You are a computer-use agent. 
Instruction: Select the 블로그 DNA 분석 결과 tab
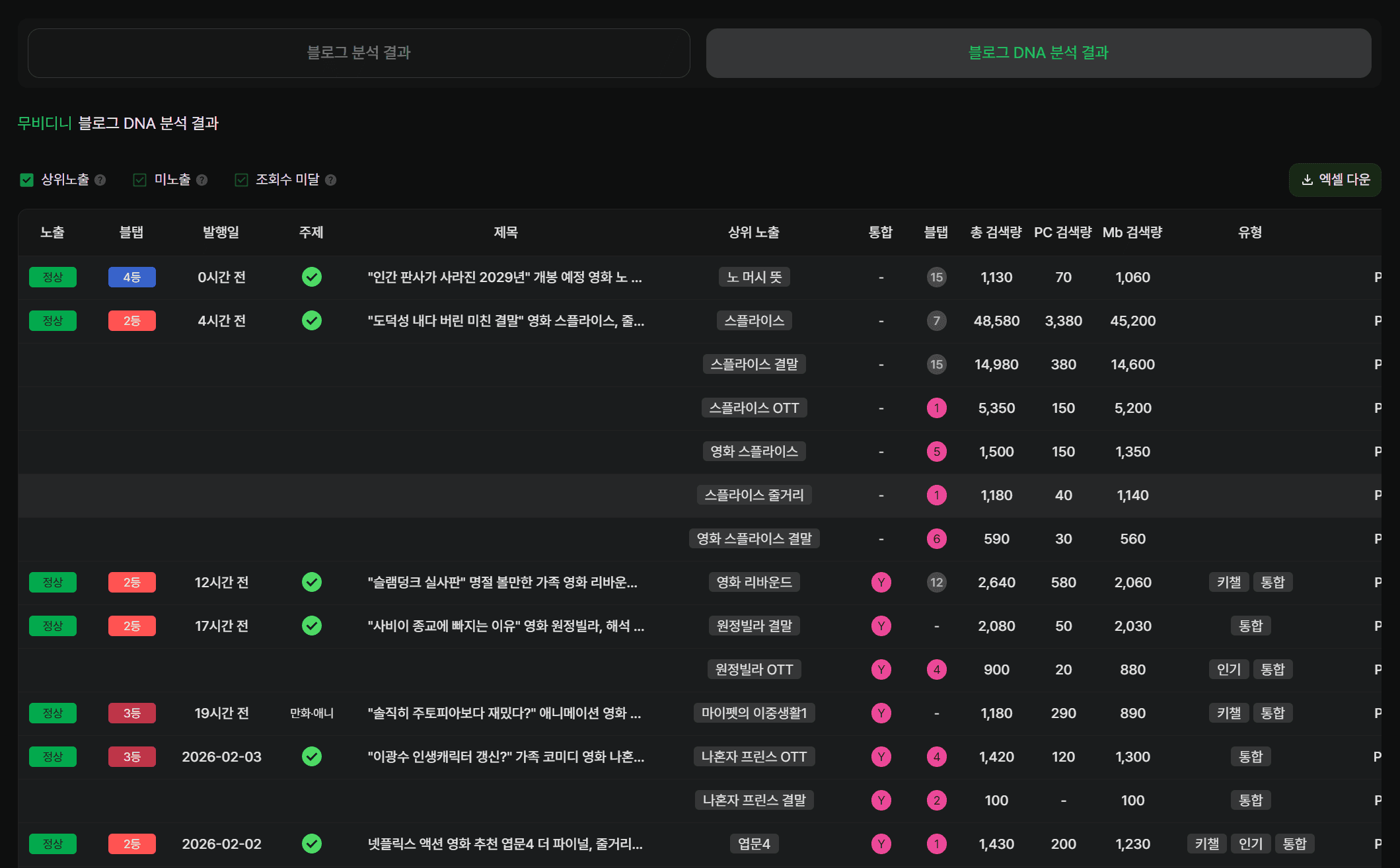tap(1038, 53)
